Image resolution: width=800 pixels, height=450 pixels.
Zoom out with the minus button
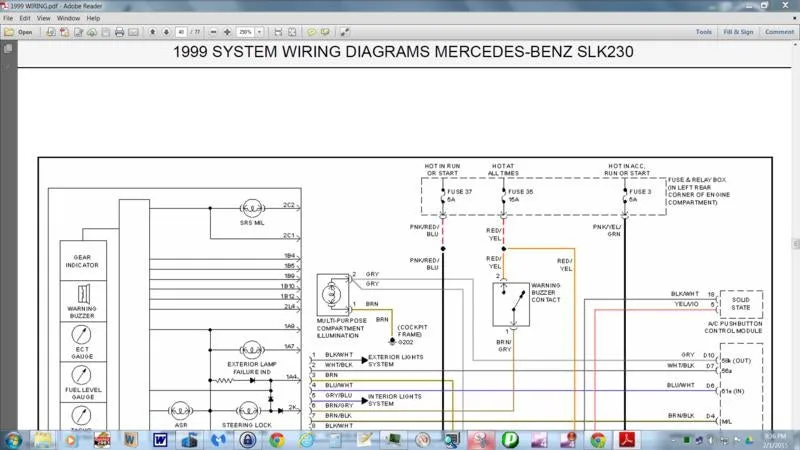tap(213, 32)
